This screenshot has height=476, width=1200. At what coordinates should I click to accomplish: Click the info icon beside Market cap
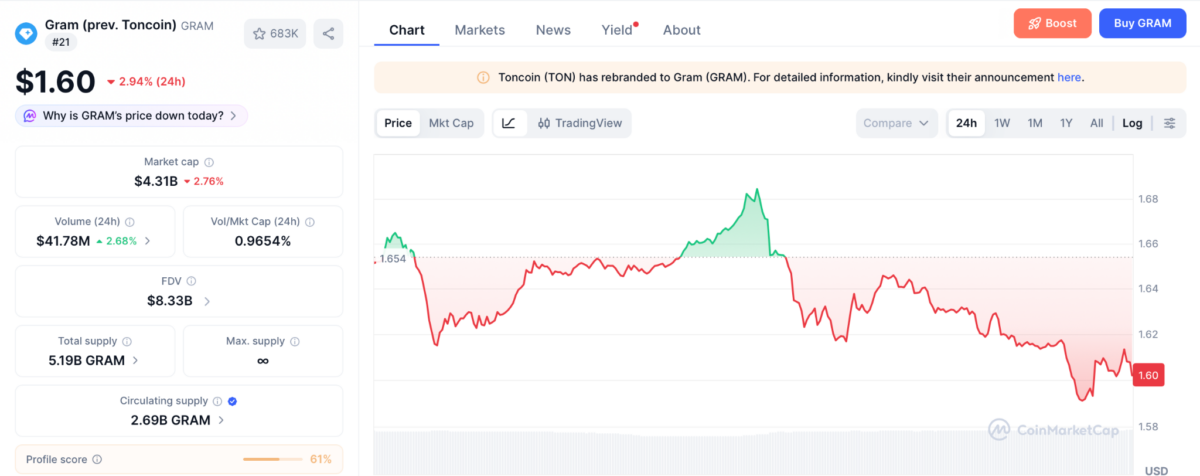[209, 162]
